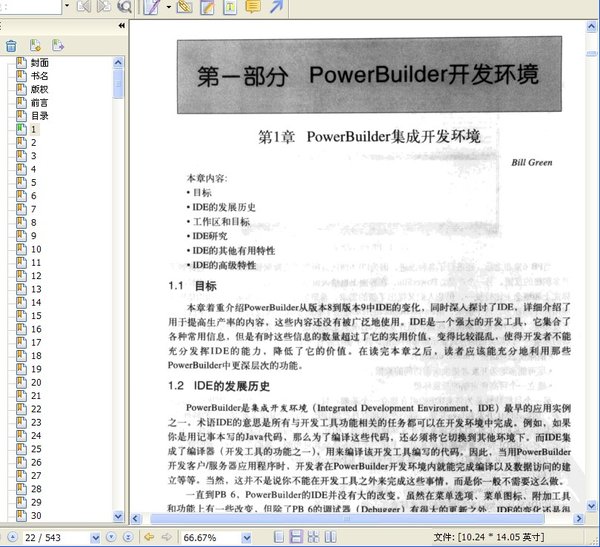The width and height of the screenshot is (600, 547).
Task: Click the 1.2 IDE的发展历史 heading
Action: [219, 386]
